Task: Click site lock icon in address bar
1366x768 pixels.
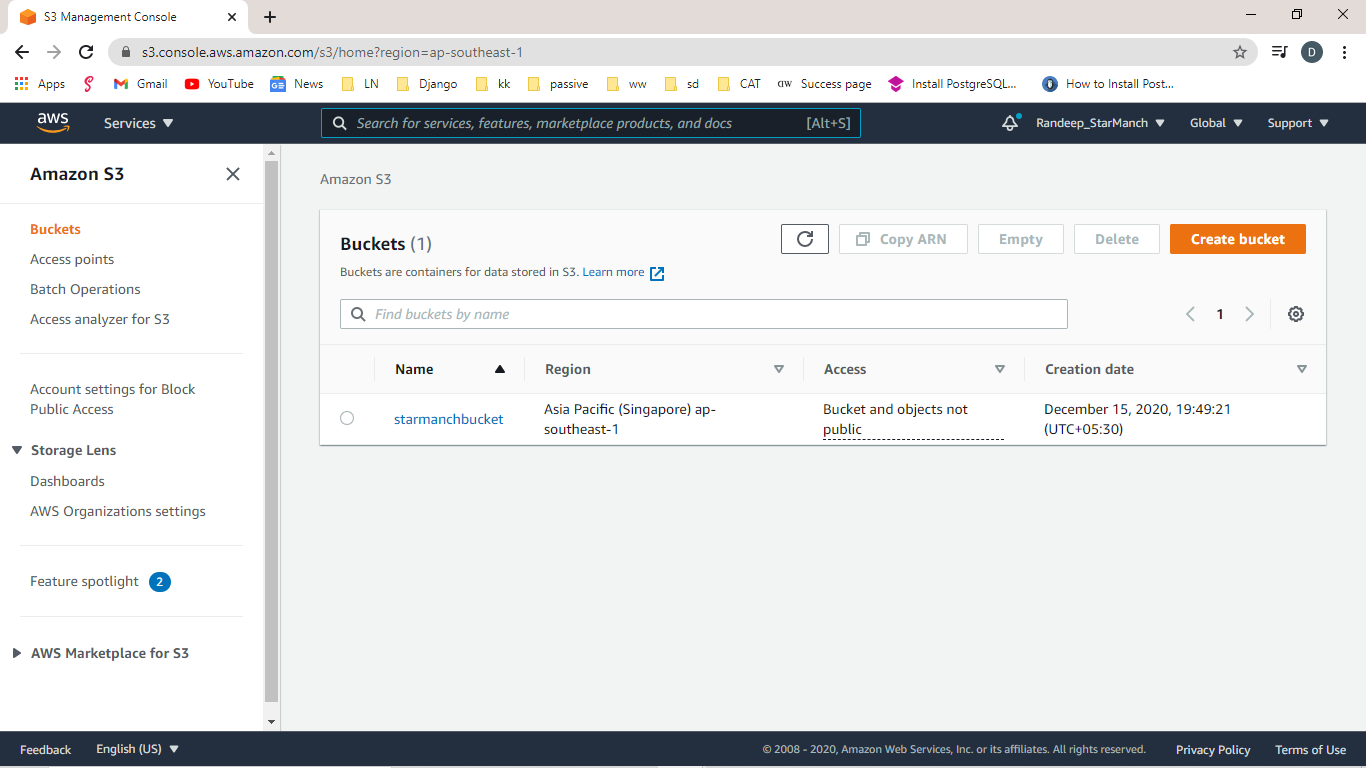Action: [x=126, y=52]
